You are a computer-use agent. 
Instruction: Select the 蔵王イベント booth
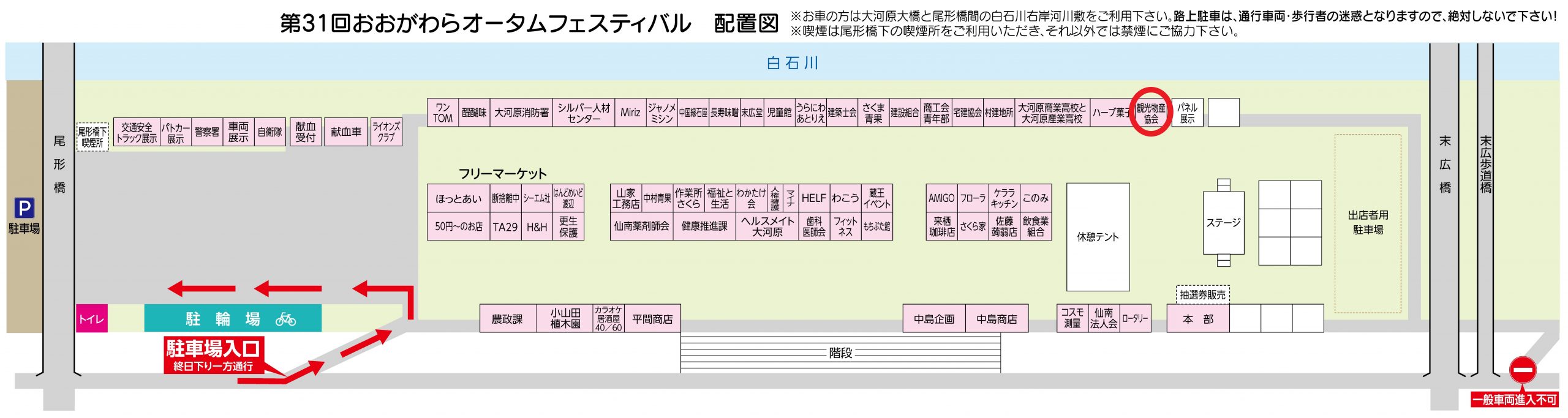click(876, 198)
